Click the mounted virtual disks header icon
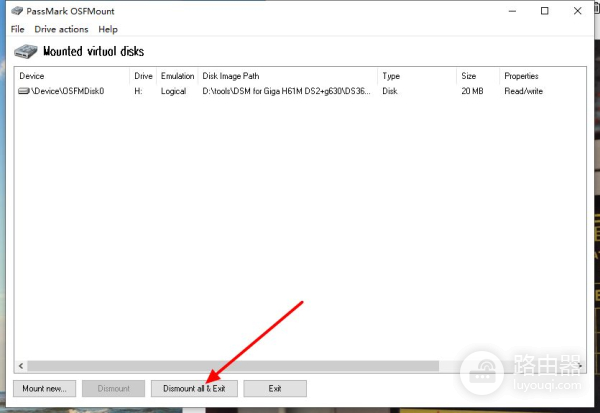The height and width of the screenshot is (413, 600). (25, 51)
